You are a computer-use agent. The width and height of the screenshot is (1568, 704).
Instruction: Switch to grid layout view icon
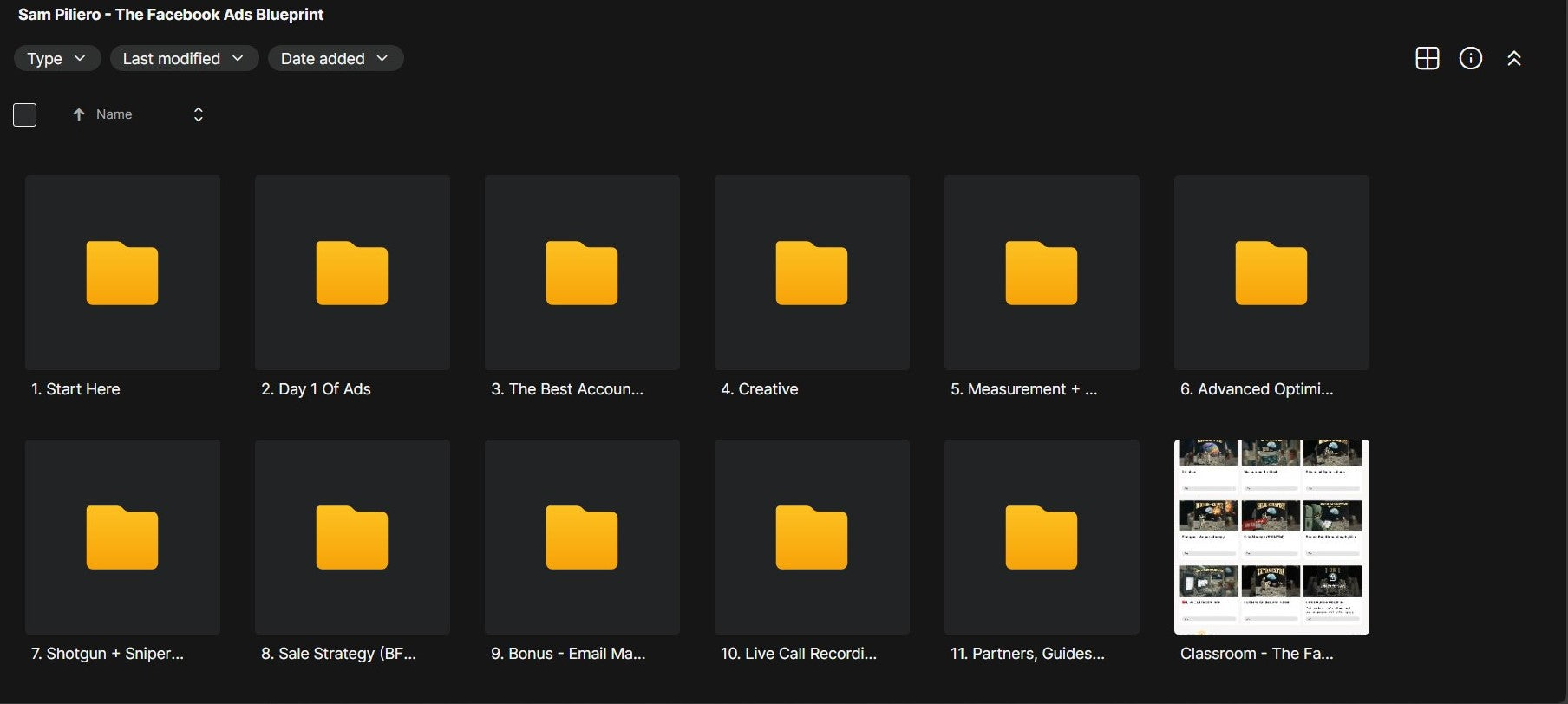click(x=1427, y=58)
